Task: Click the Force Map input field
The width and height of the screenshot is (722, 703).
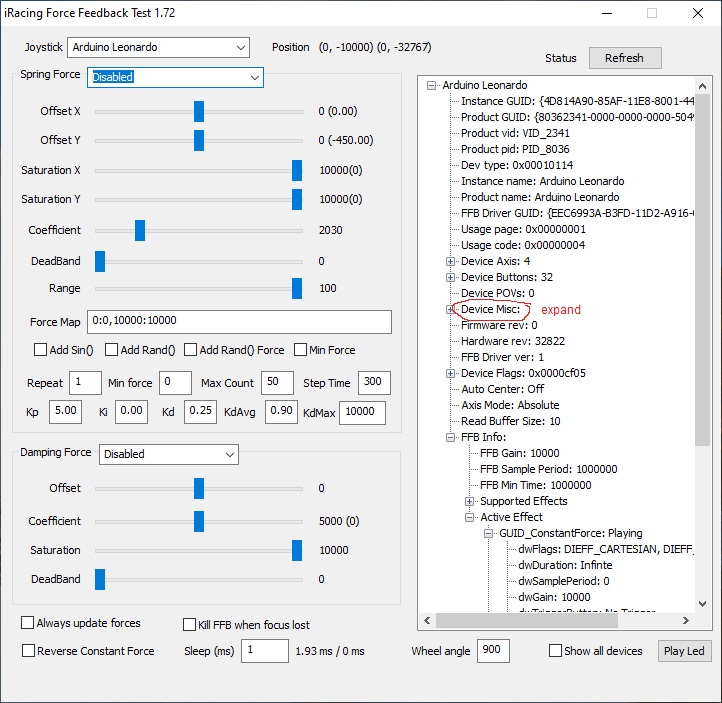Action: [x=239, y=321]
